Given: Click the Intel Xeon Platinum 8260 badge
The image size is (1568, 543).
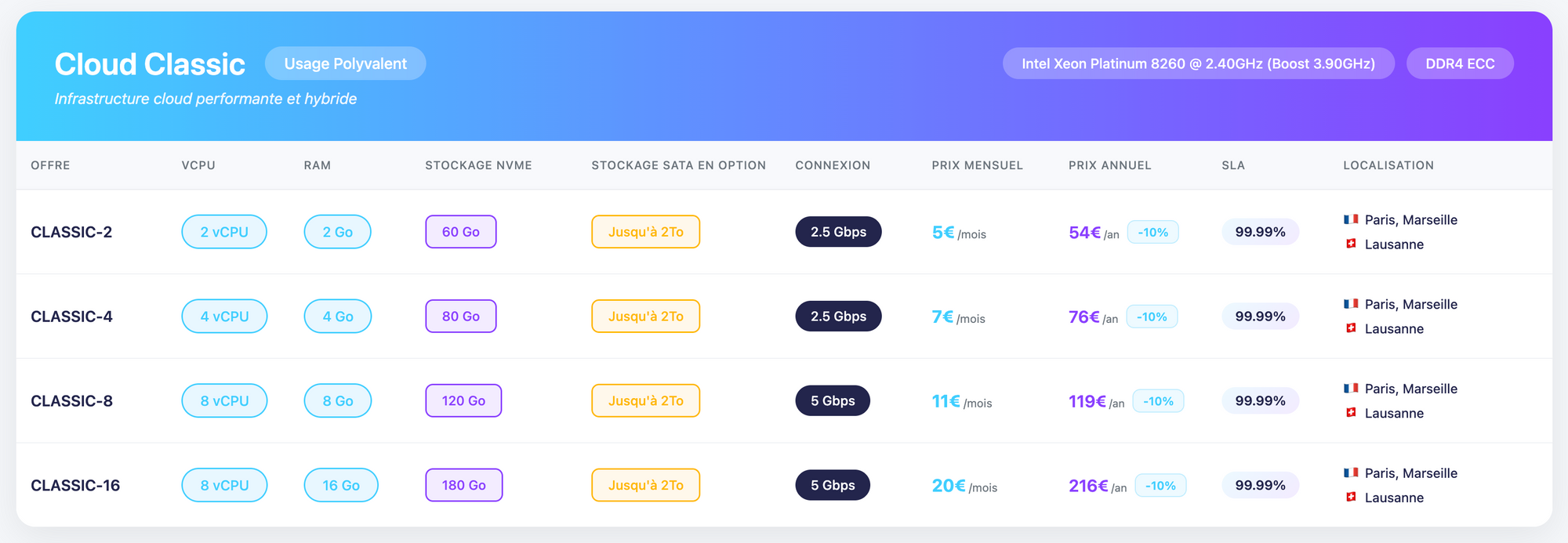Looking at the screenshot, I should (x=1198, y=63).
